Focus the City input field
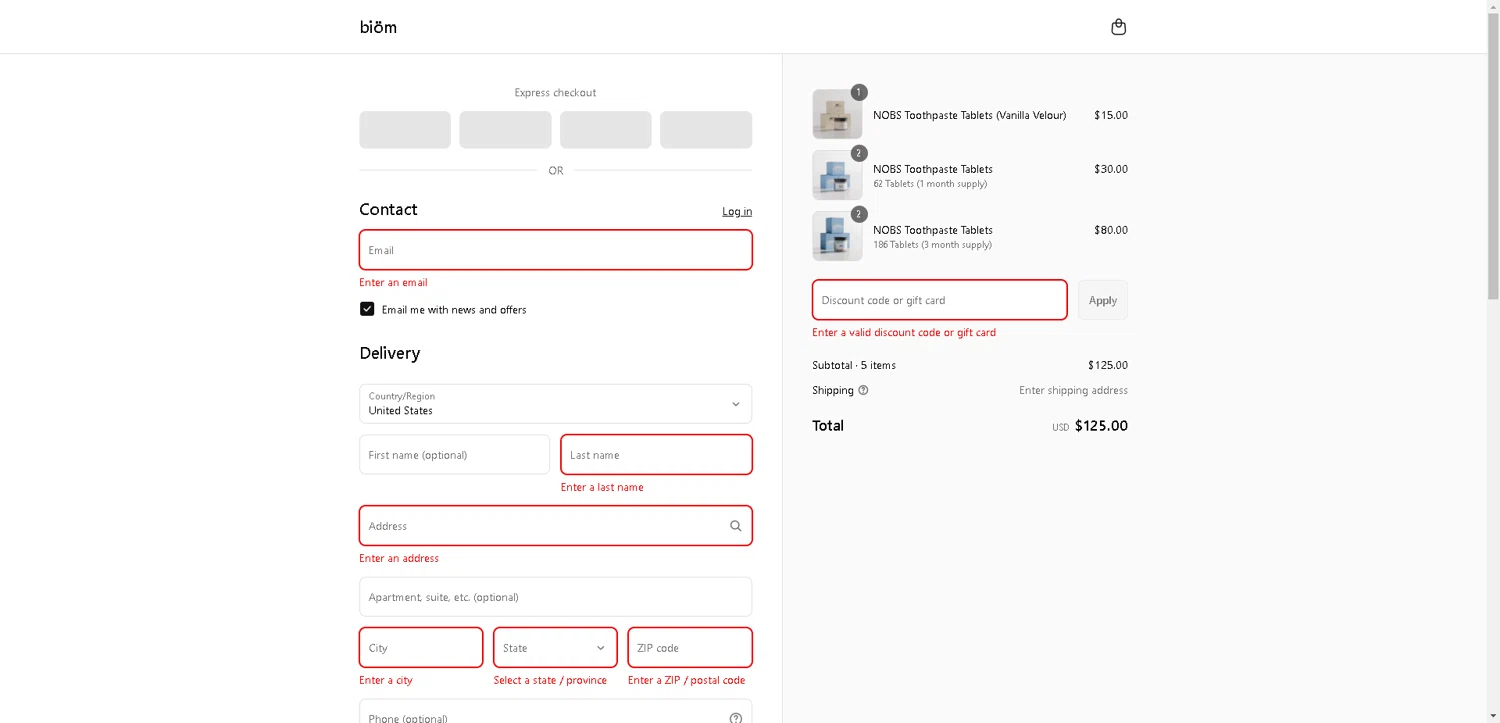1500x723 pixels. [421, 648]
